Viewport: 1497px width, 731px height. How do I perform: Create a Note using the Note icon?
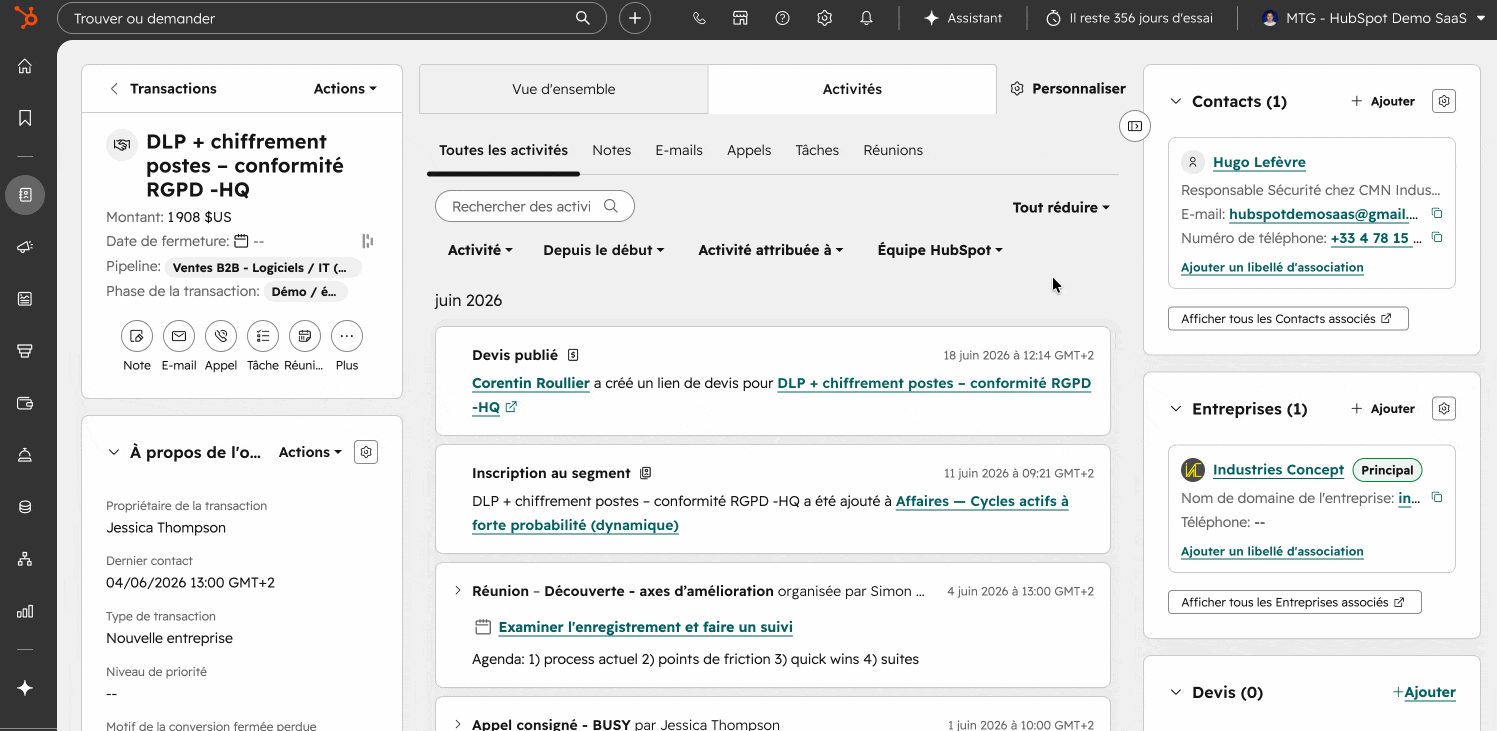pyautogui.click(x=137, y=336)
